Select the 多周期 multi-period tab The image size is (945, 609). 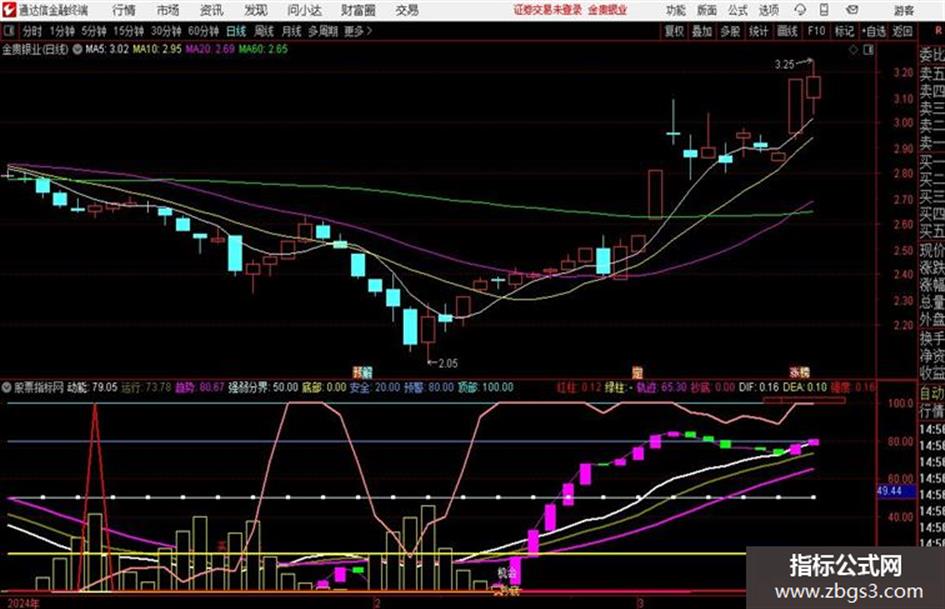(323, 31)
